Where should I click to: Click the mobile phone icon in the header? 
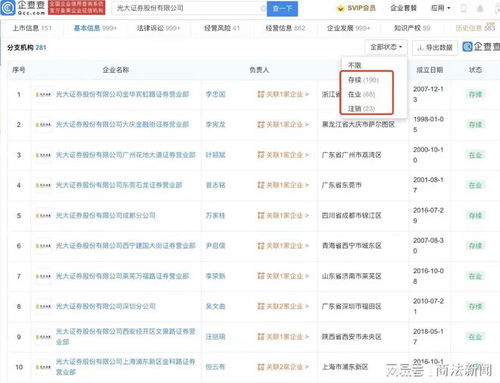click(x=463, y=8)
